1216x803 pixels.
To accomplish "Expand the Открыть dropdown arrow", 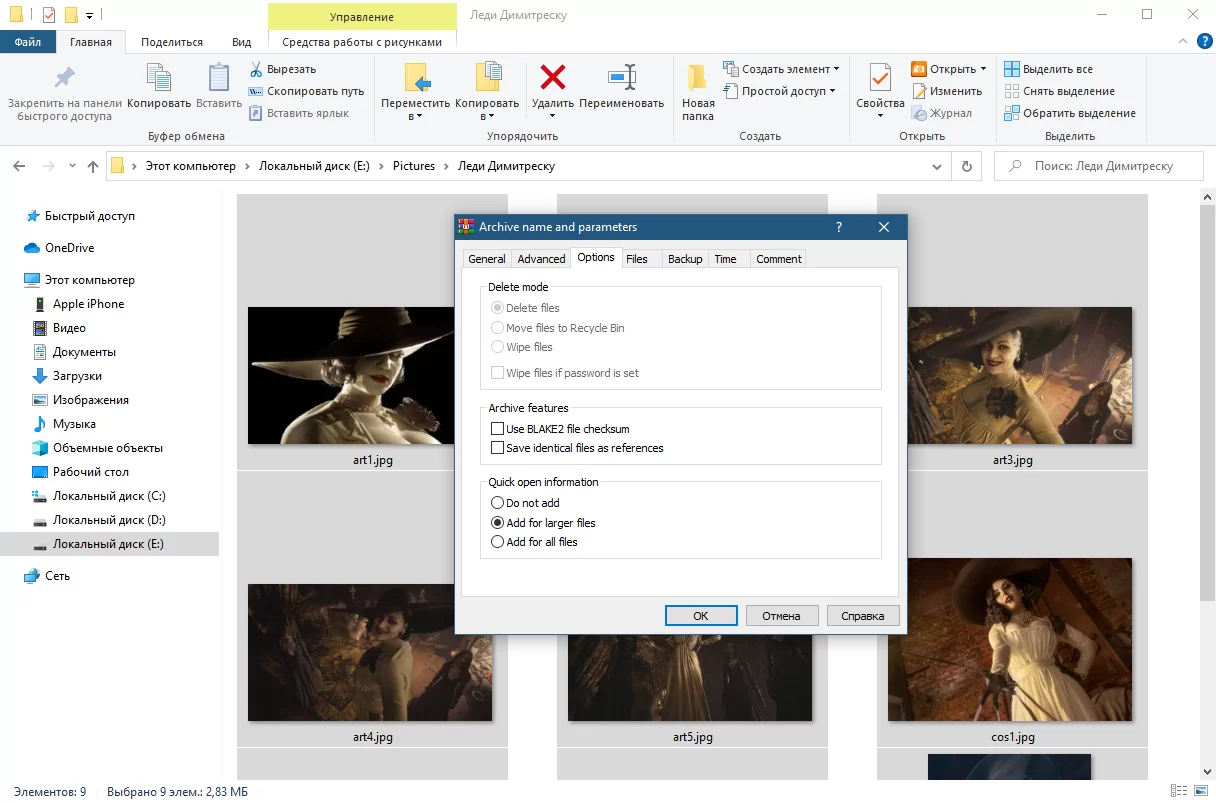I will click(983, 69).
